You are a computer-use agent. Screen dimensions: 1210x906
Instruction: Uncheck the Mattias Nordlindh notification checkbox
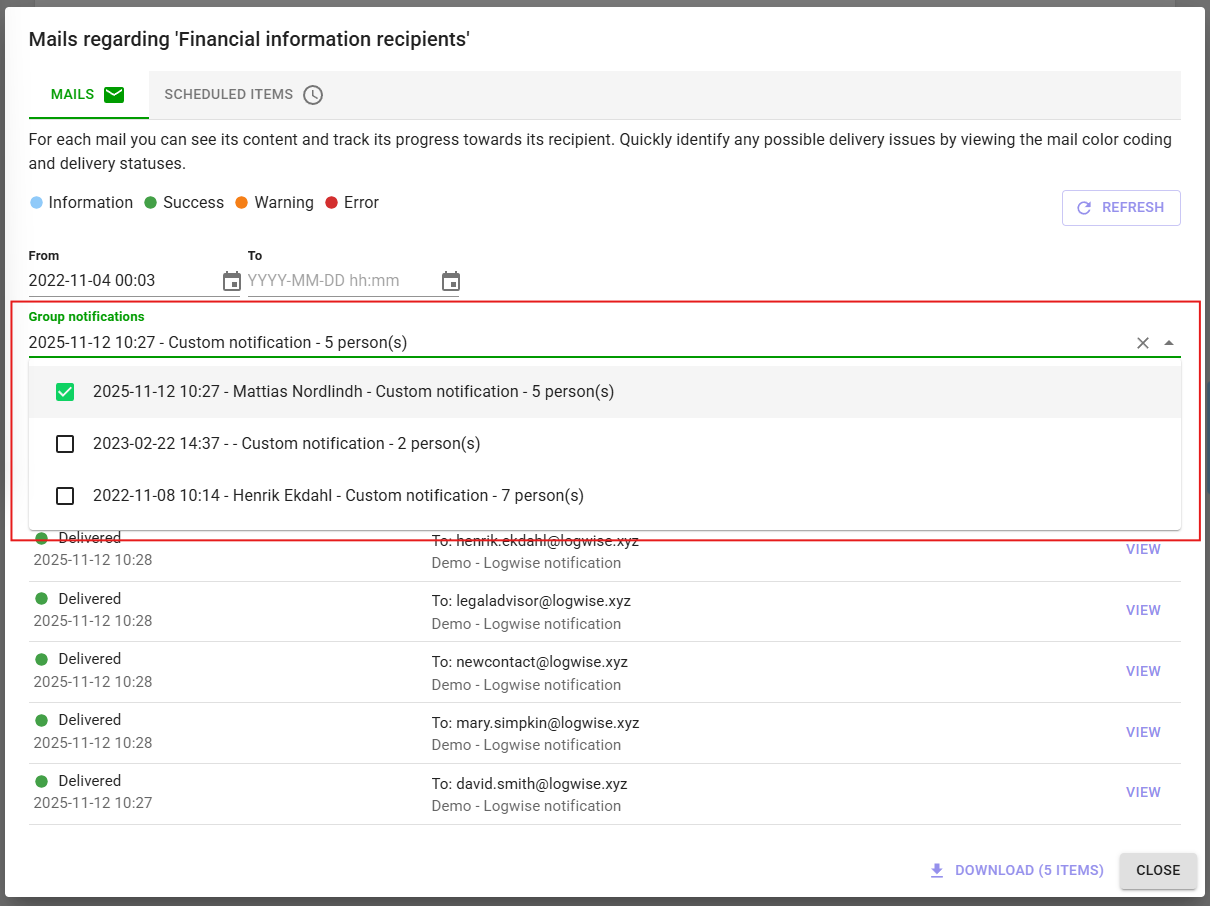pyautogui.click(x=65, y=392)
